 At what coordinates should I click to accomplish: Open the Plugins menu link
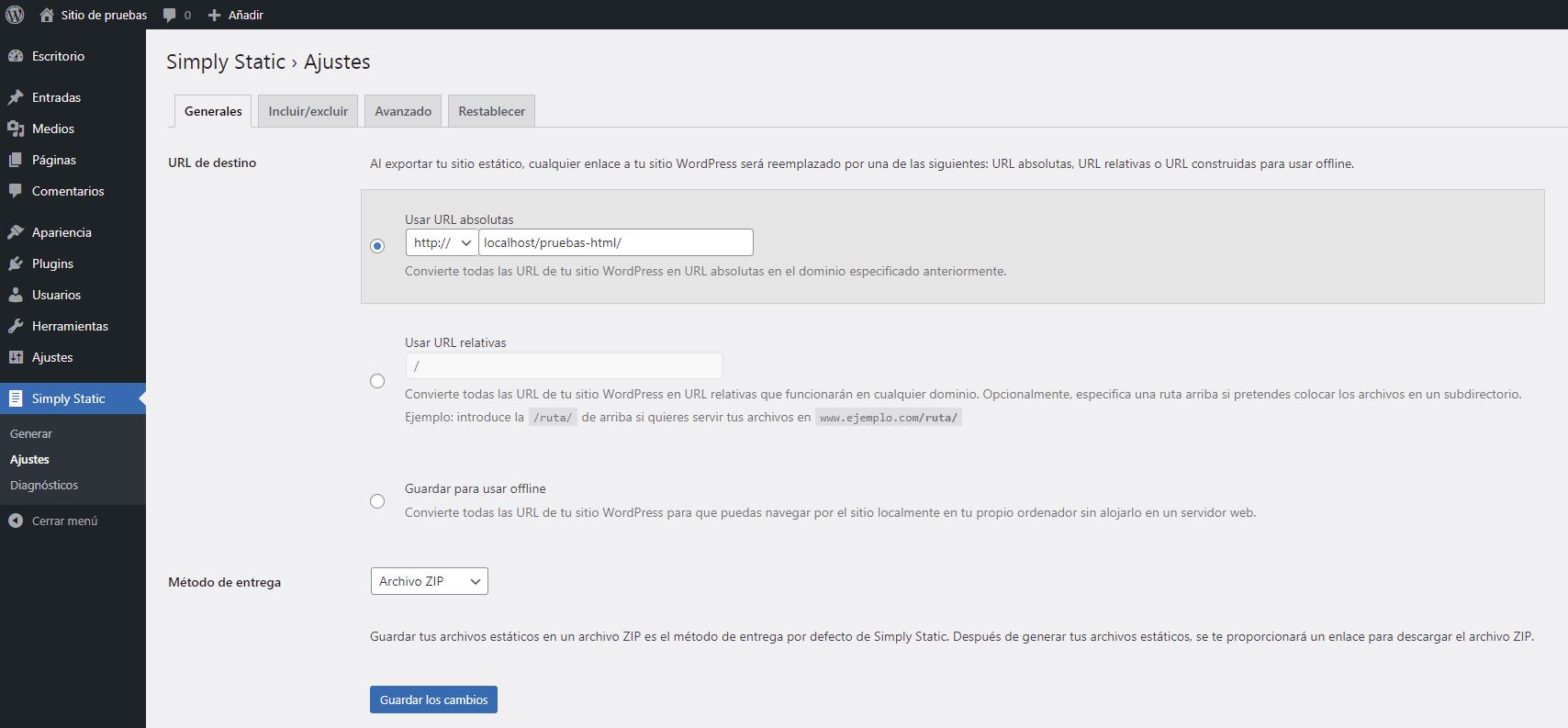tap(52, 263)
